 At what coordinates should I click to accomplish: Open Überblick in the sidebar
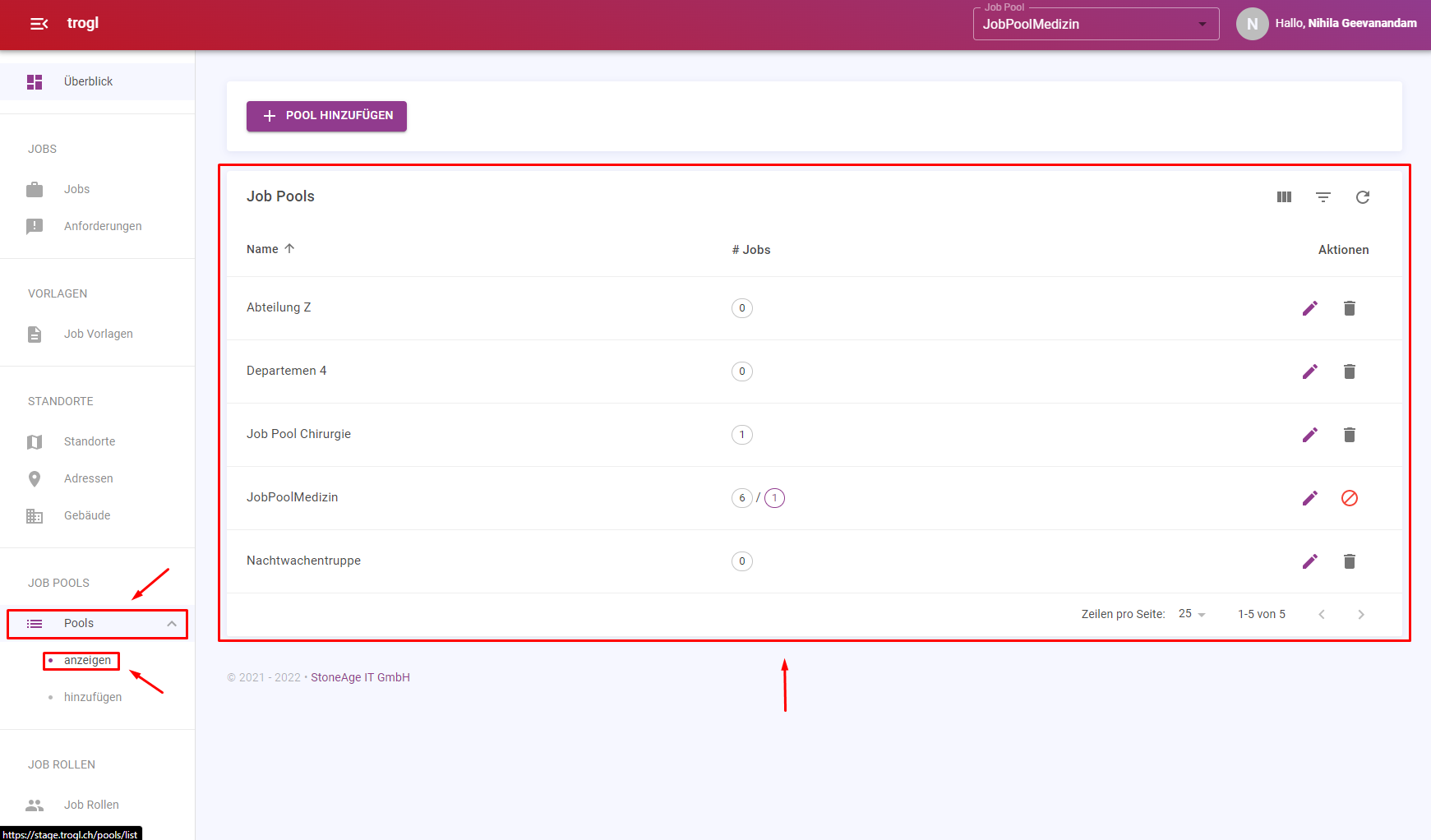(88, 81)
